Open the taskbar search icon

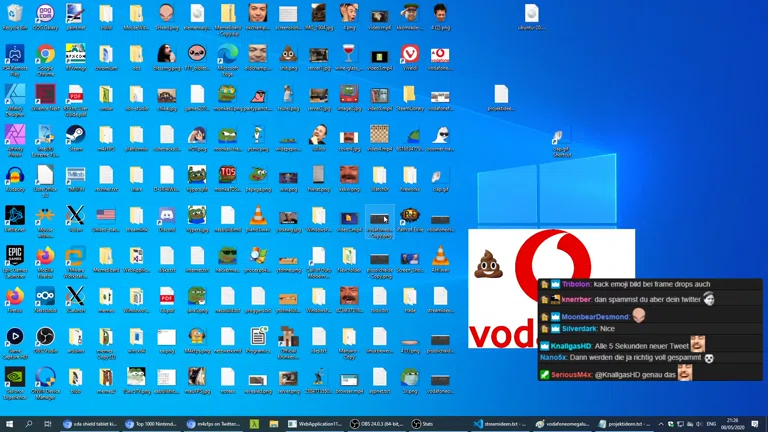tap(28, 424)
